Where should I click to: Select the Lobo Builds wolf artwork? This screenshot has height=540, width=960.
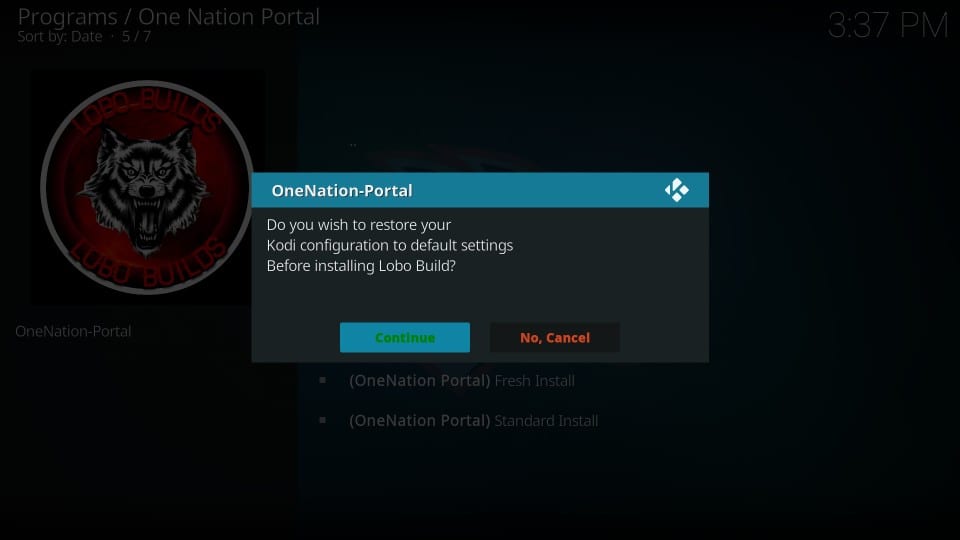[147, 187]
